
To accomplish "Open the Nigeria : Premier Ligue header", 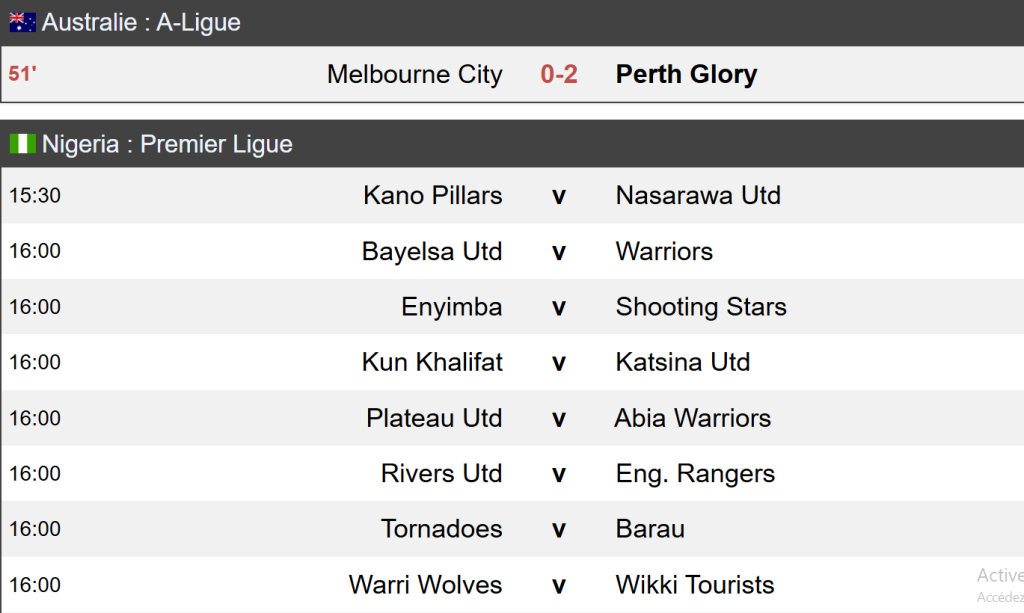I will pos(167,144).
